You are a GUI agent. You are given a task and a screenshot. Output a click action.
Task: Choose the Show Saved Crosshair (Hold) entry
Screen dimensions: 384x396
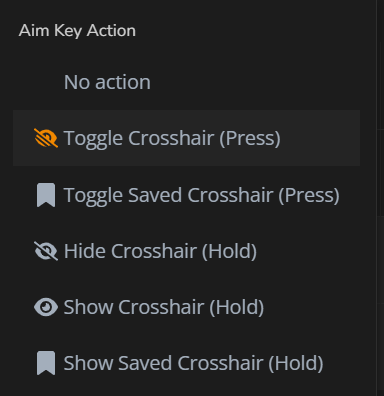pyautogui.click(x=186, y=363)
